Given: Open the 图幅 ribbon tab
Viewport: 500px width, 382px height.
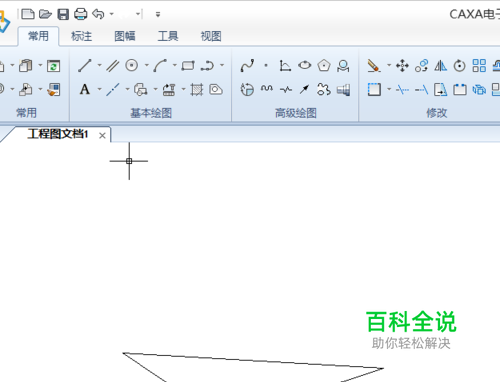Looking at the screenshot, I should tap(125, 36).
